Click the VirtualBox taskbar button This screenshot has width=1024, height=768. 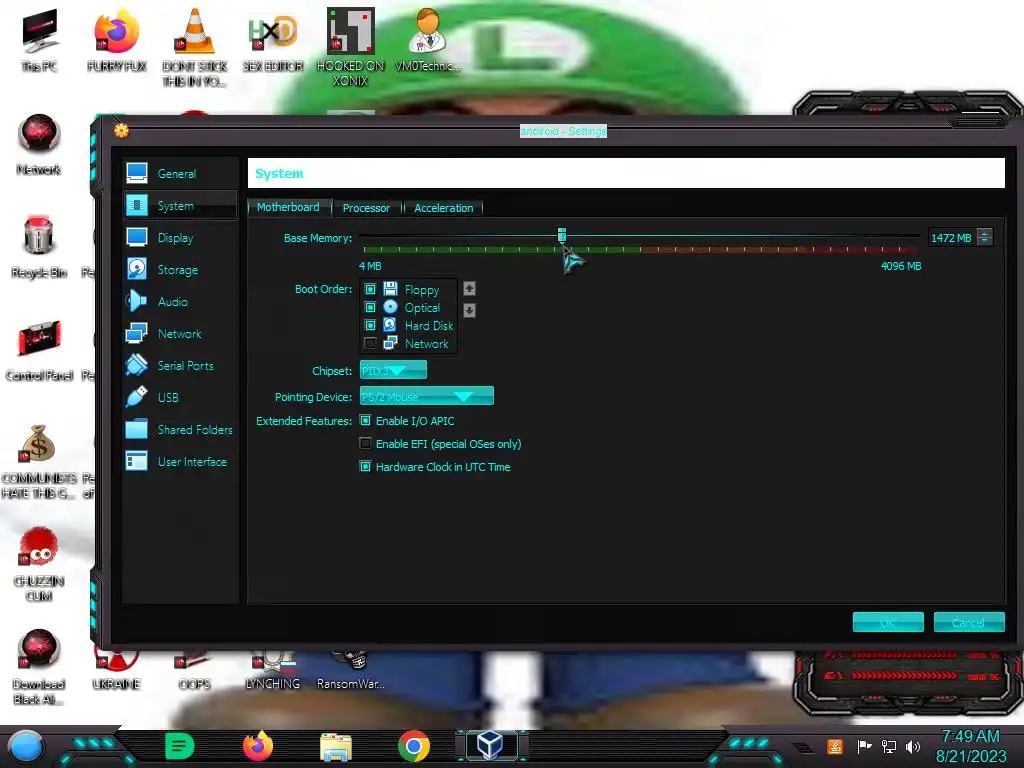tap(490, 745)
